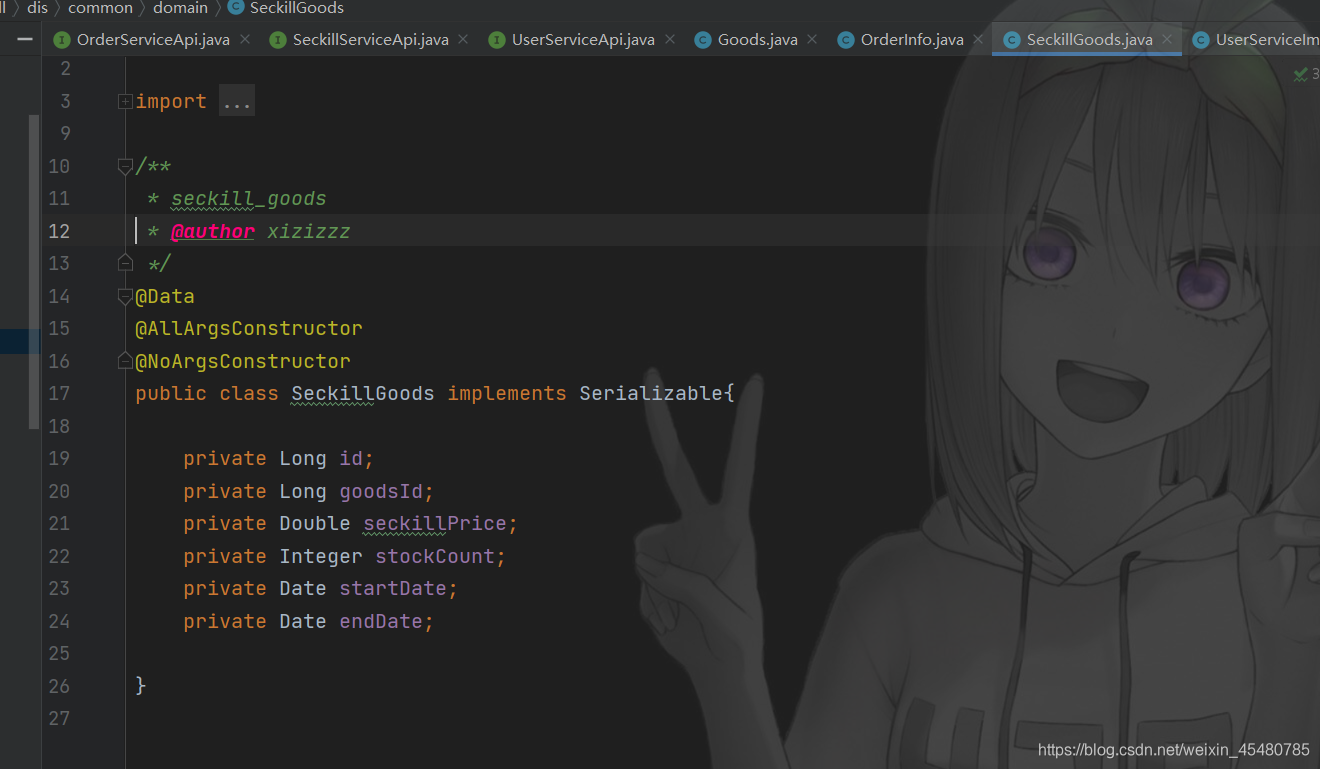Click the closing brace on line 26
Screen dimensions: 1320x769
(x=141, y=686)
